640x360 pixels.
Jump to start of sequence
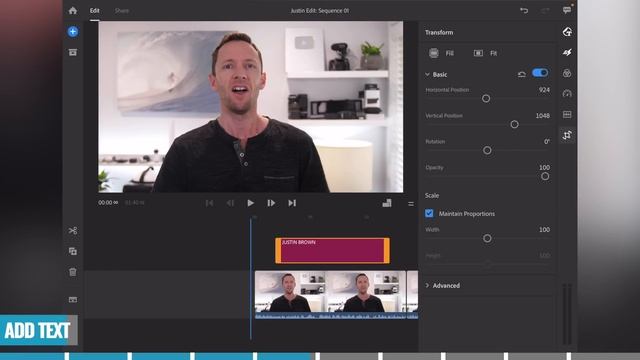tap(209, 203)
